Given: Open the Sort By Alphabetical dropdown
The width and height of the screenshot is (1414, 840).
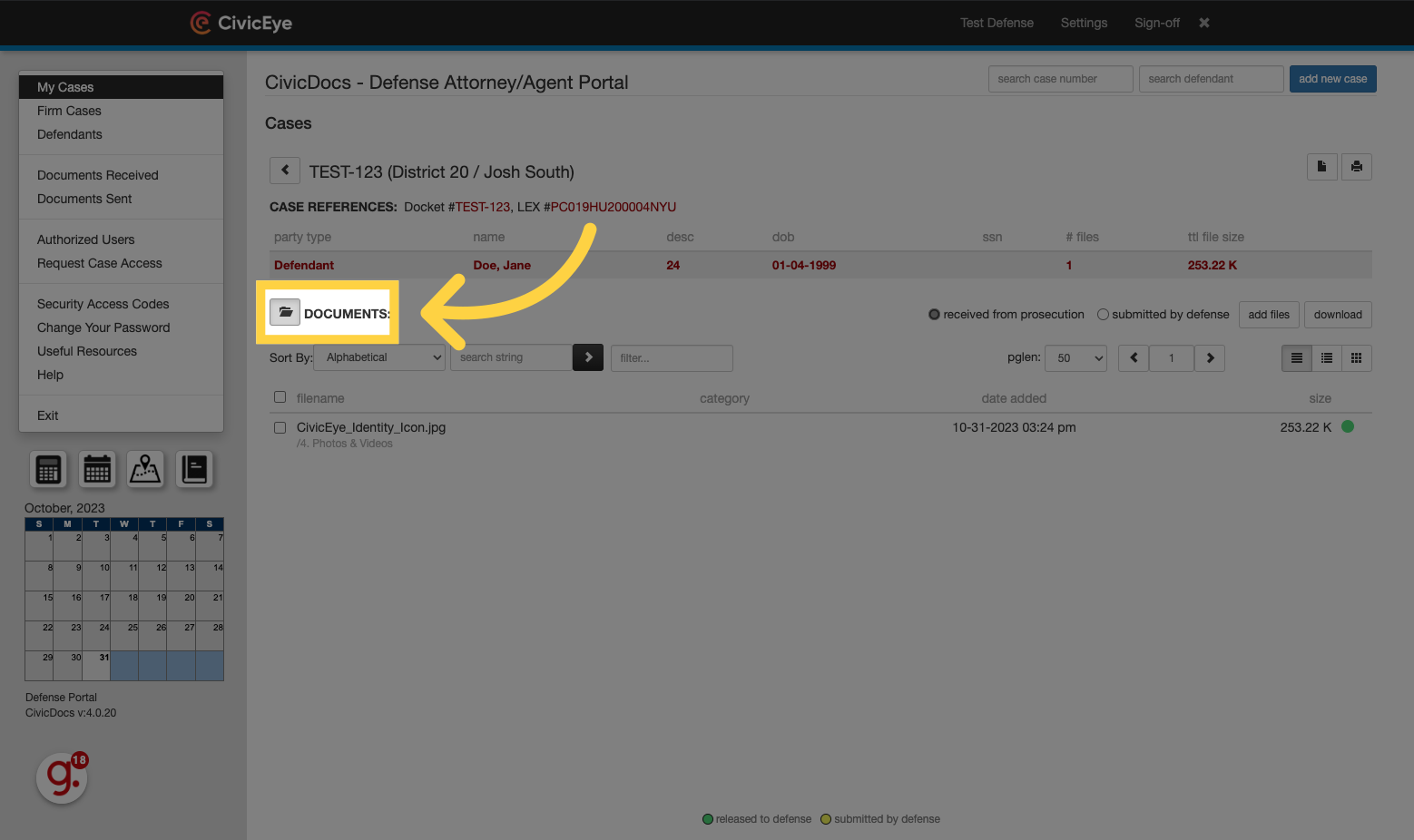Looking at the screenshot, I should [379, 357].
